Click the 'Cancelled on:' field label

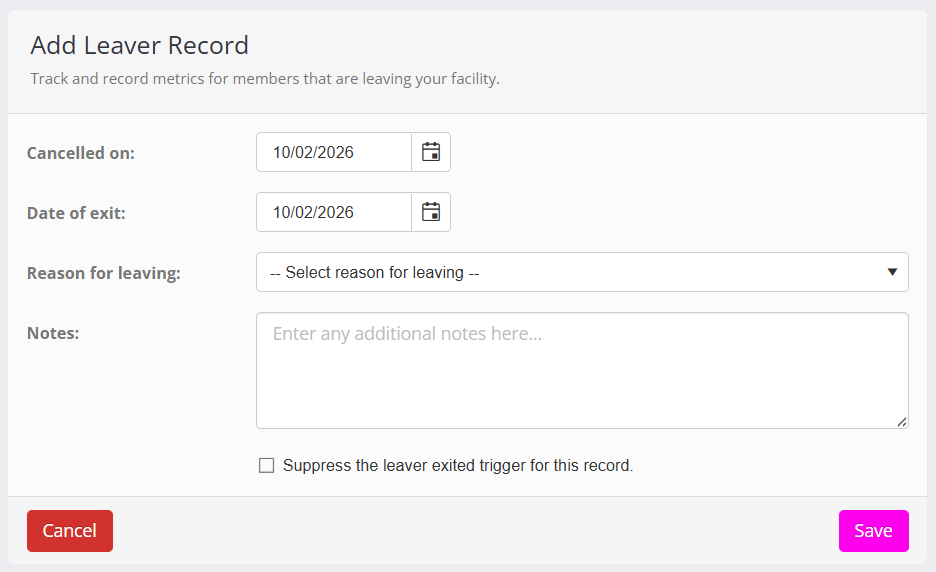coord(80,153)
